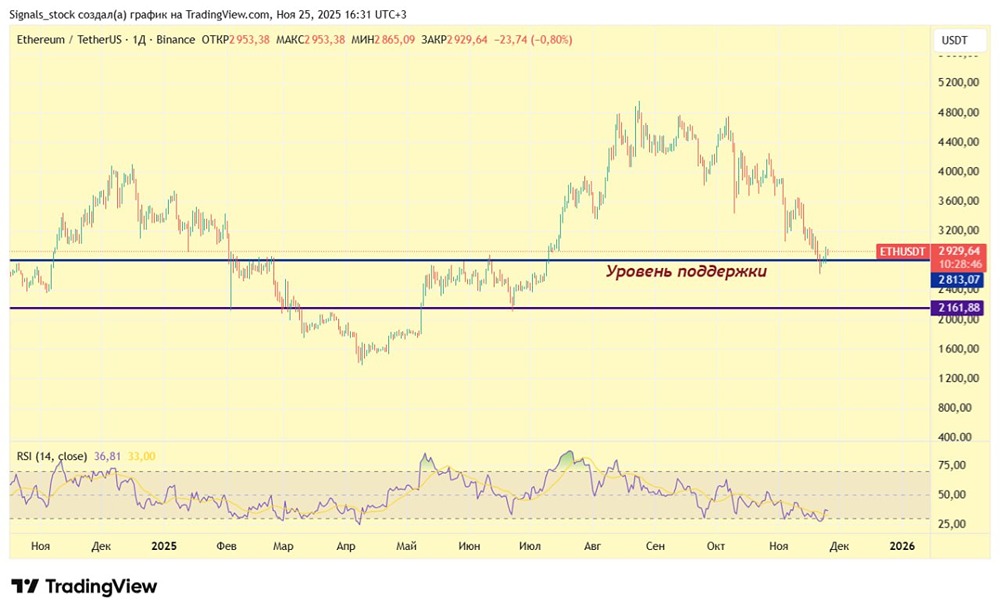Select the 2813,07 support level price label
Image resolution: width=1000 pixels, height=614 pixels.
(x=959, y=280)
